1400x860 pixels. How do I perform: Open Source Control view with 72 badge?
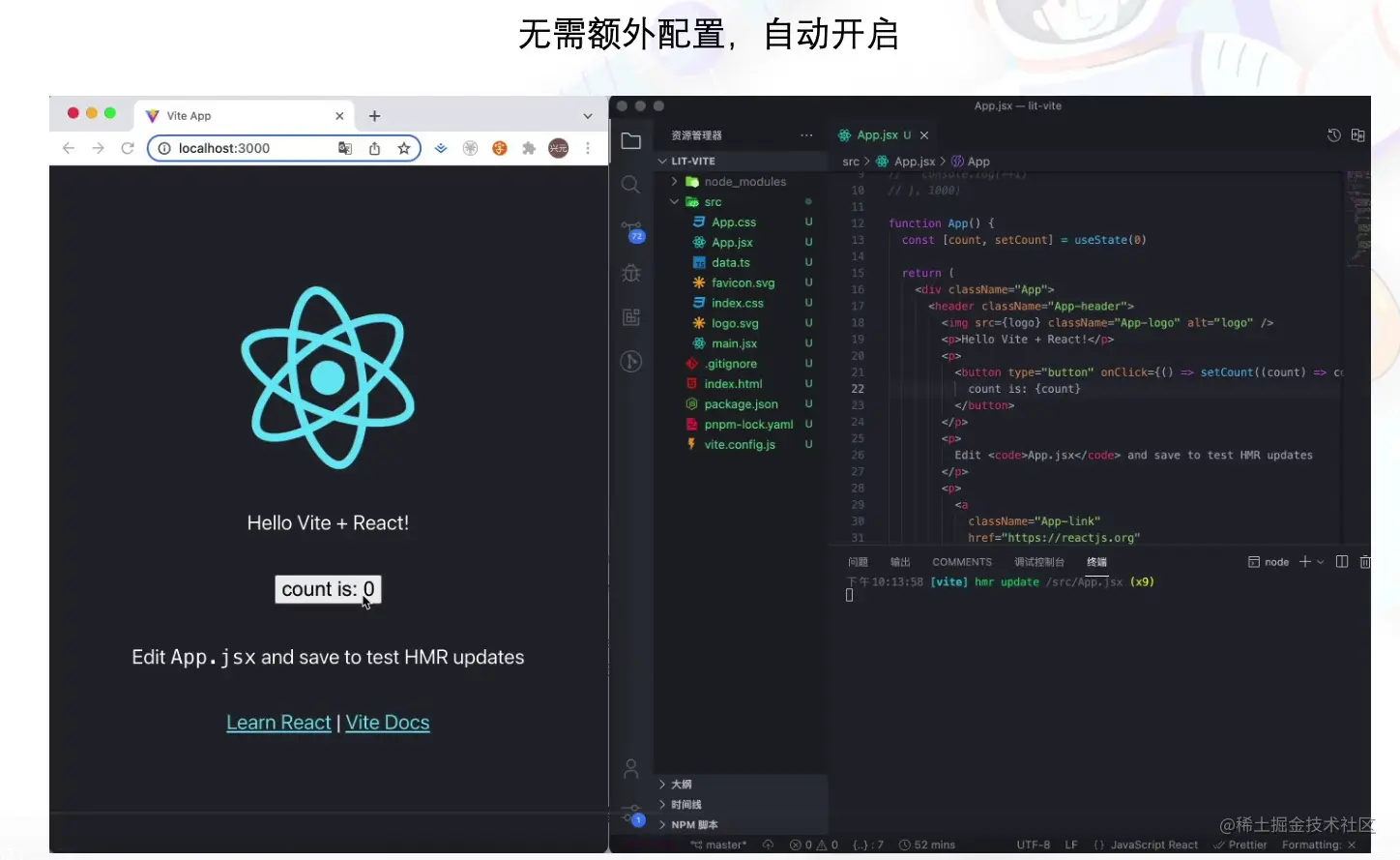[x=631, y=231]
